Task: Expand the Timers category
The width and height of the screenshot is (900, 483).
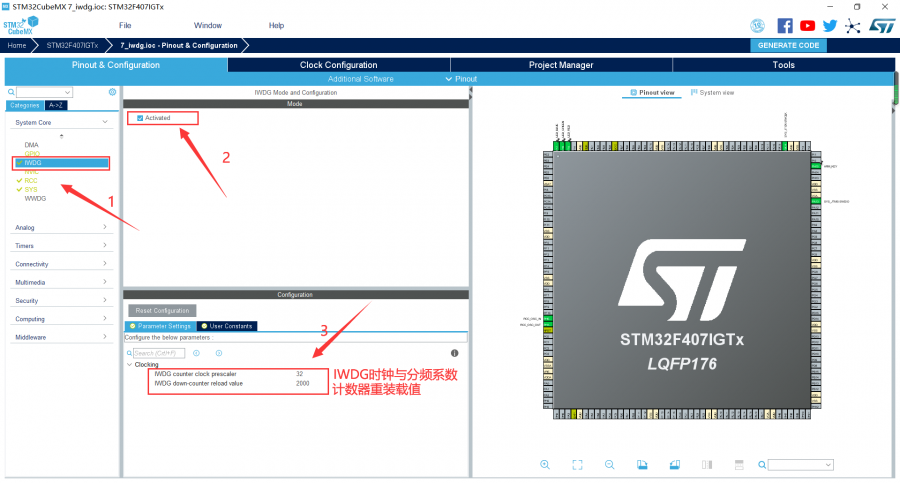Action: click(61, 245)
